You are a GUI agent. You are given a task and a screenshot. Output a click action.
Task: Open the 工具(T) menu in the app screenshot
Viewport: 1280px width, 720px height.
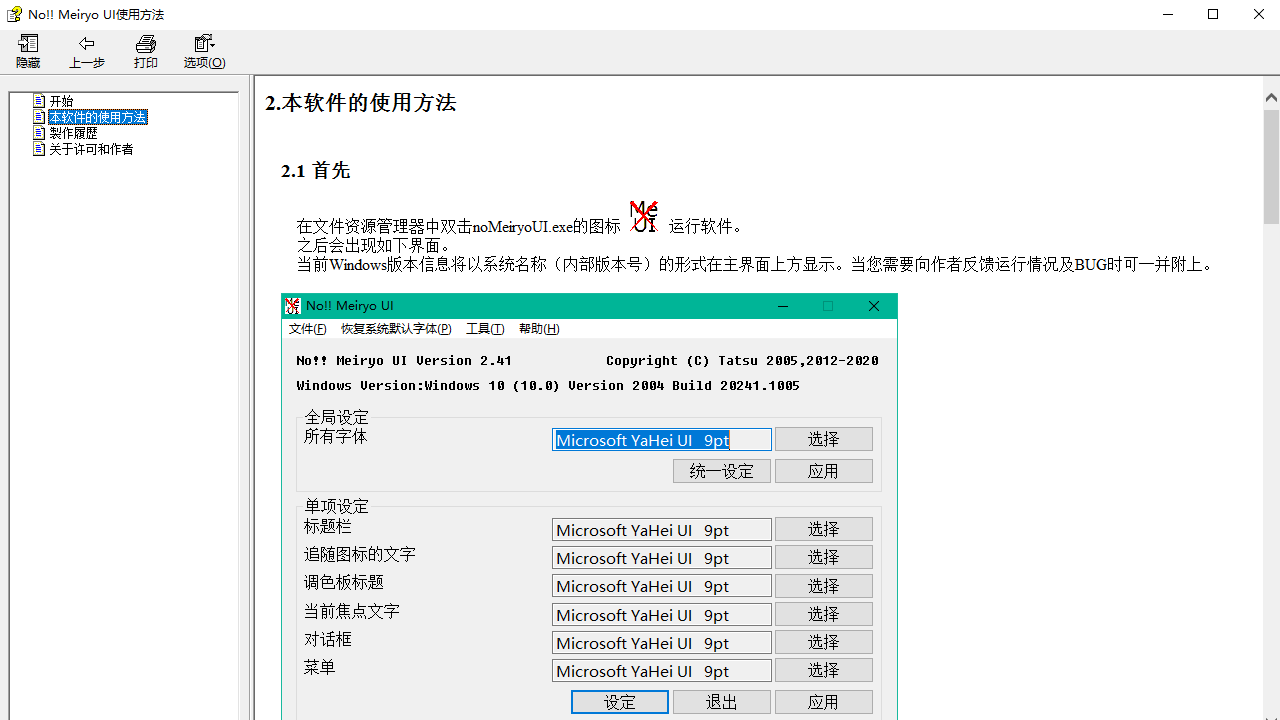point(485,328)
